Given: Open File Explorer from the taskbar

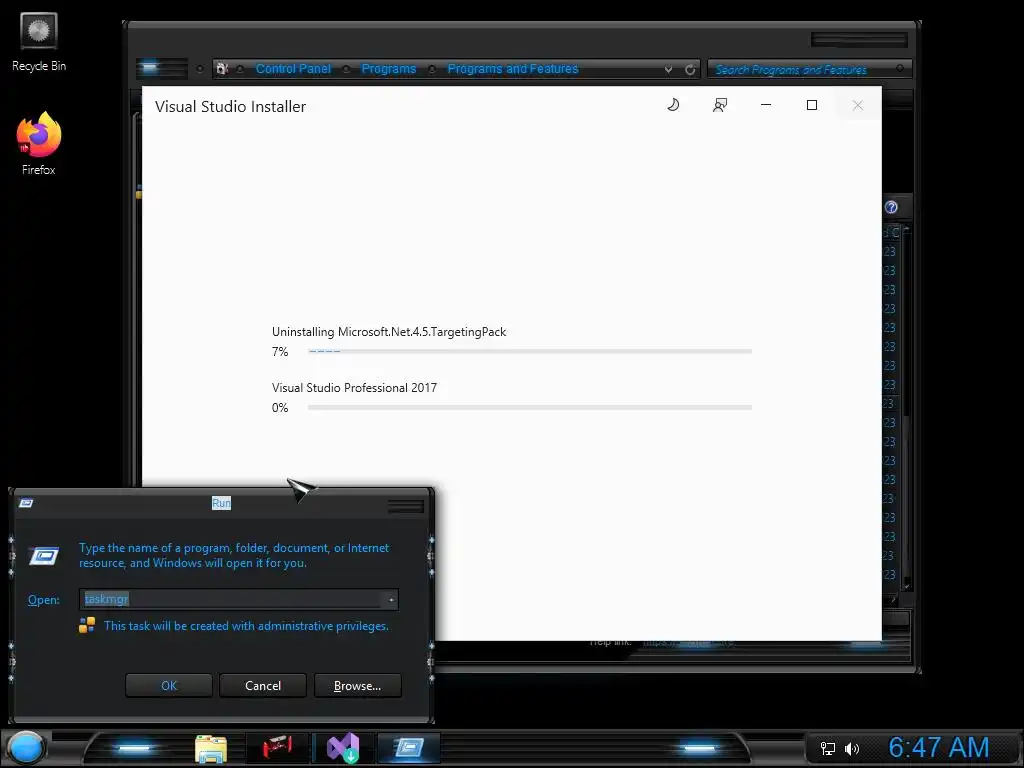Looking at the screenshot, I should pyautogui.click(x=211, y=748).
